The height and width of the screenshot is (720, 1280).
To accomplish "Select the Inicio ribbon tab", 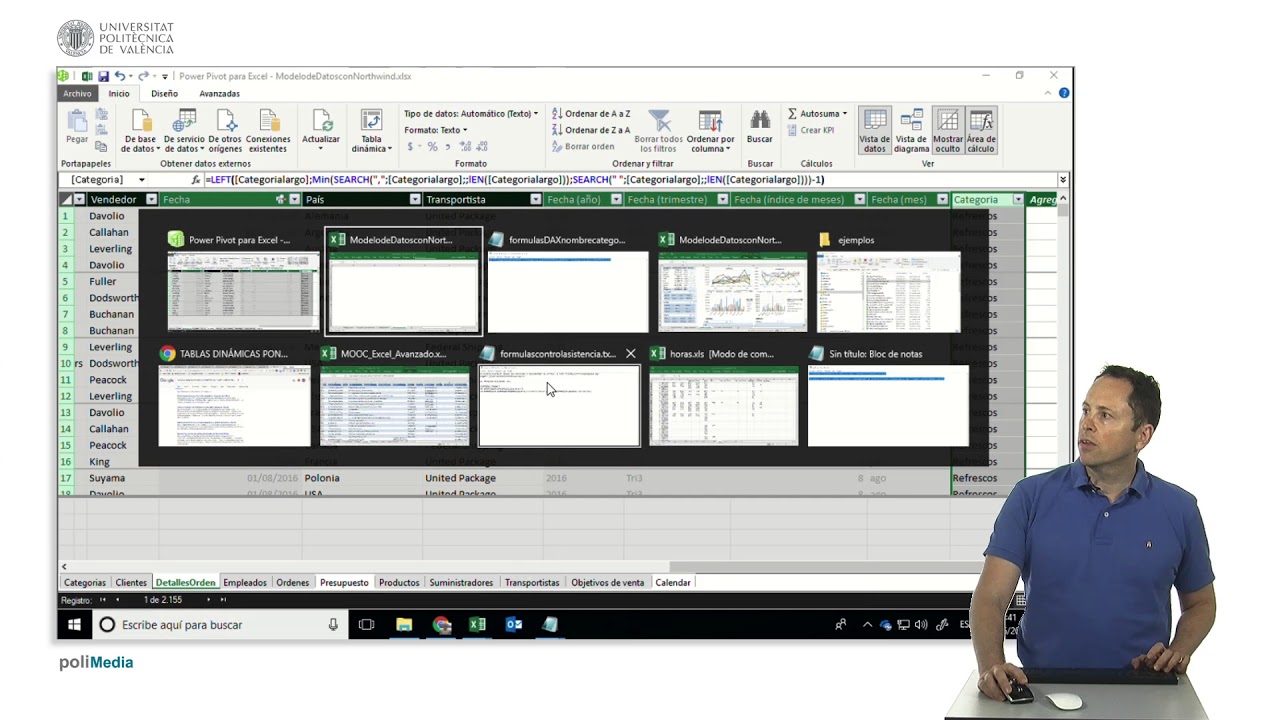I will (x=119, y=94).
